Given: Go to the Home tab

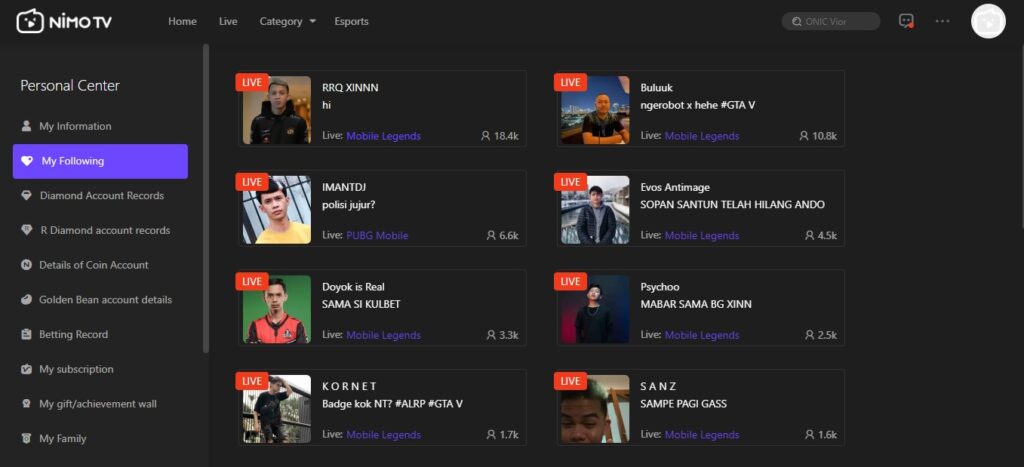Looking at the screenshot, I should tap(182, 22).
